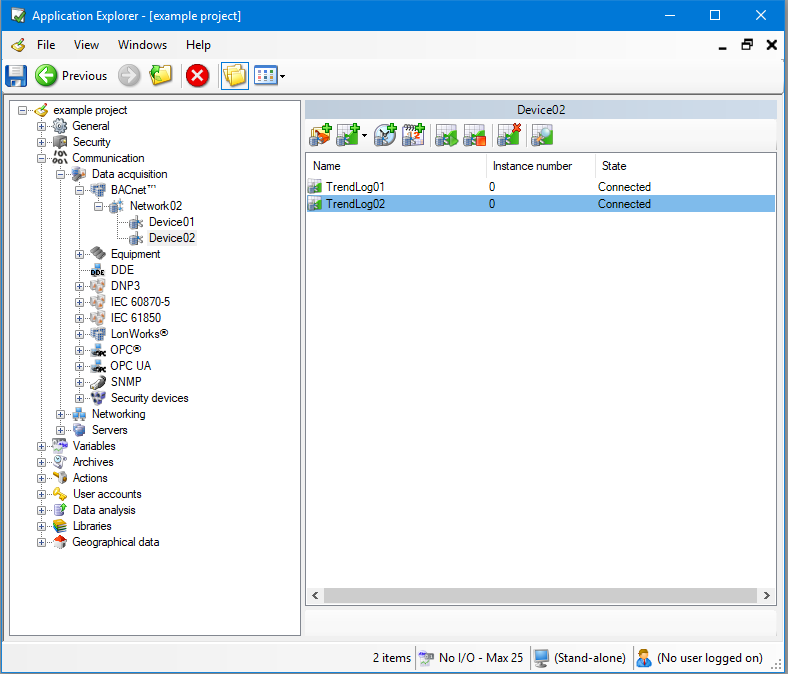Image resolution: width=788 pixels, height=674 pixels.
Task: Open the Windows menu
Action: coord(142,45)
